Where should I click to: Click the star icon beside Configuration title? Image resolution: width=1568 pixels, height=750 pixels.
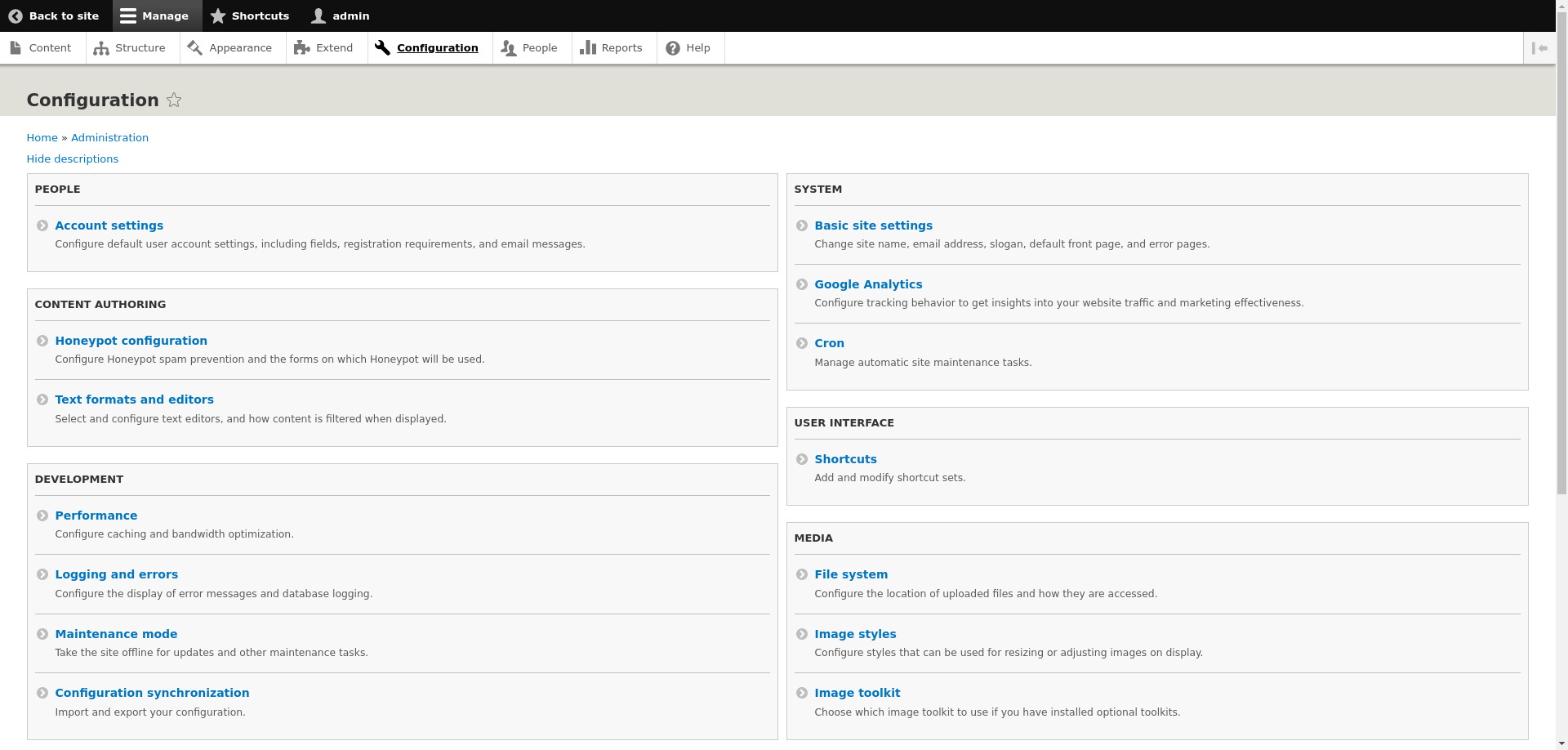(x=174, y=100)
